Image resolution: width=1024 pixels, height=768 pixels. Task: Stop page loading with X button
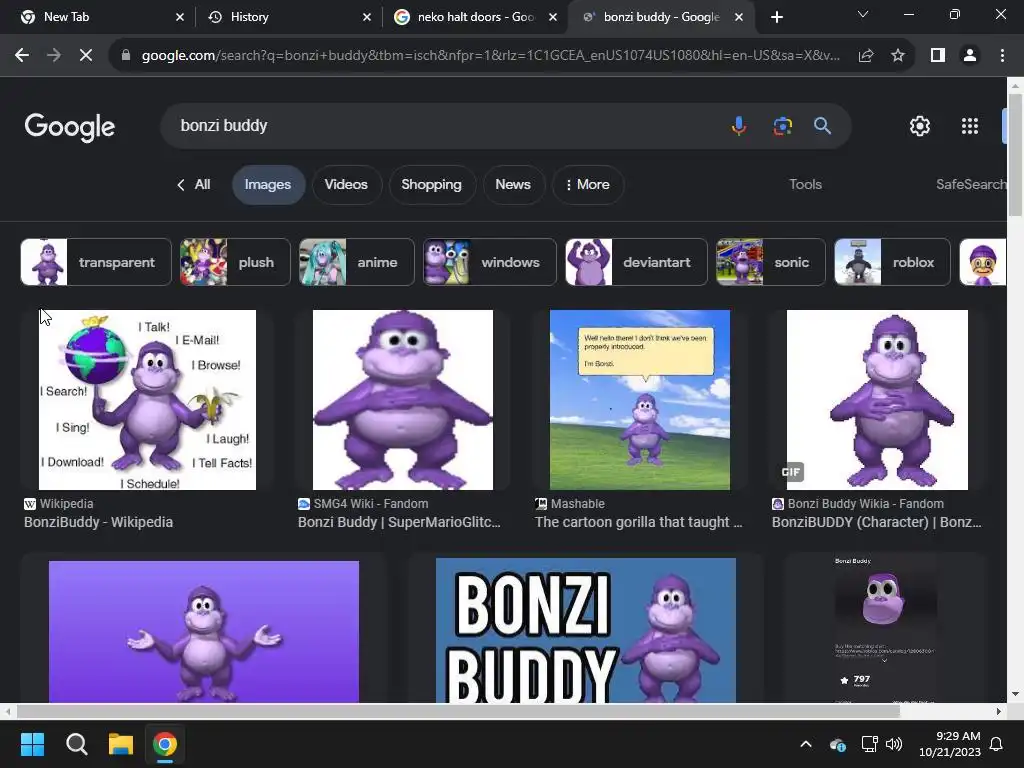pos(86,56)
